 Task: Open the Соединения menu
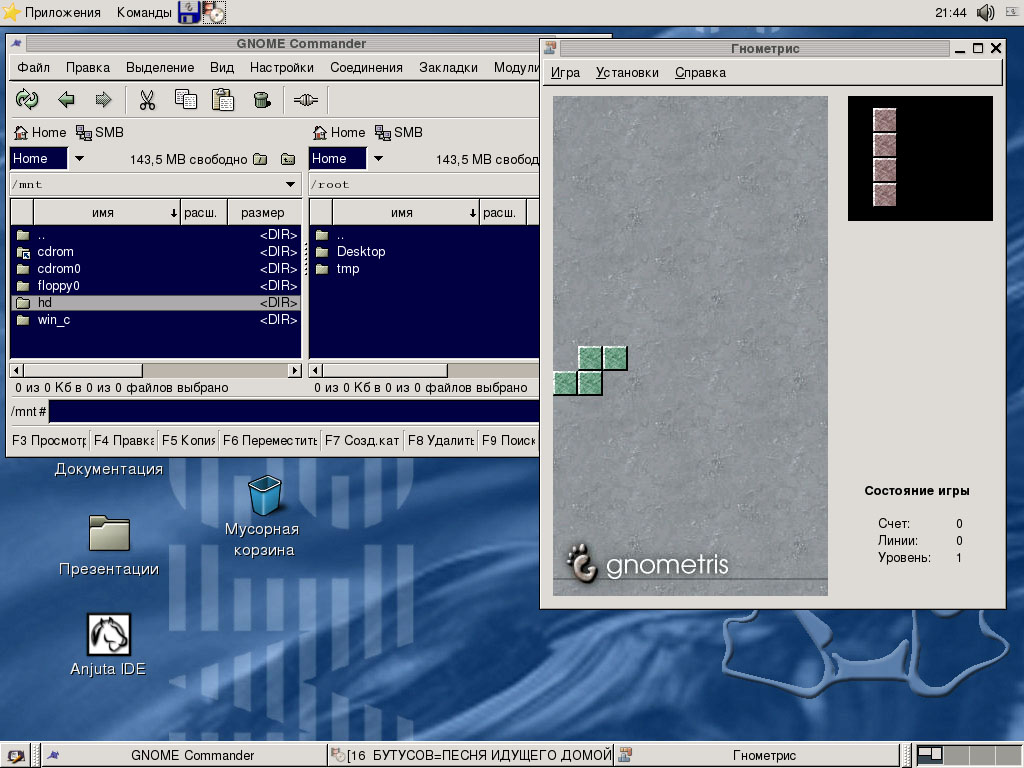click(x=366, y=67)
